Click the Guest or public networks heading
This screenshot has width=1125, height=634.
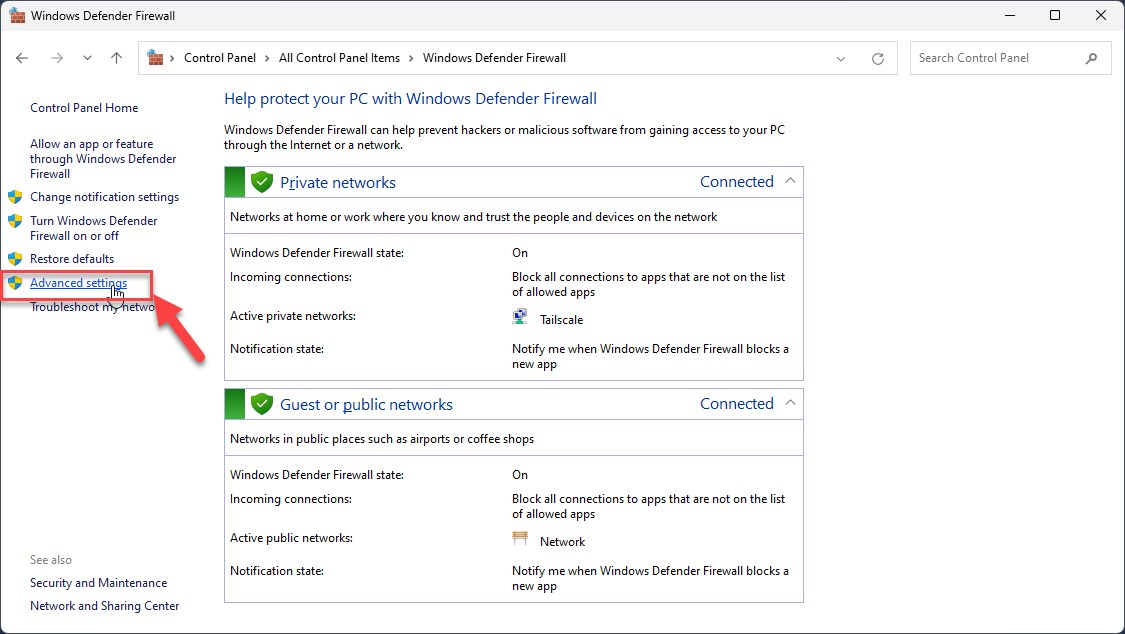tap(366, 404)
